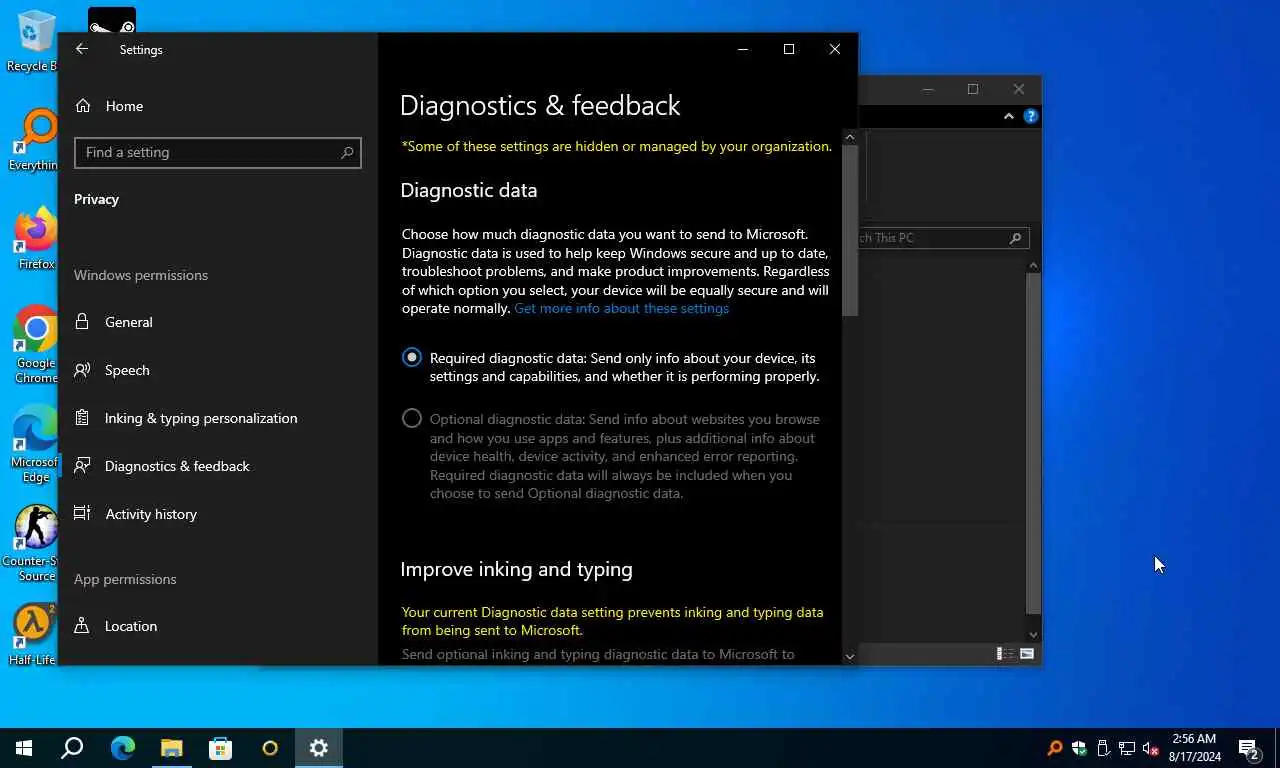The height and width of the screenshot is (768, 1280).
Task: Open Get more info about these settings link
Action: pyautogui.click(x=621, y=308)
